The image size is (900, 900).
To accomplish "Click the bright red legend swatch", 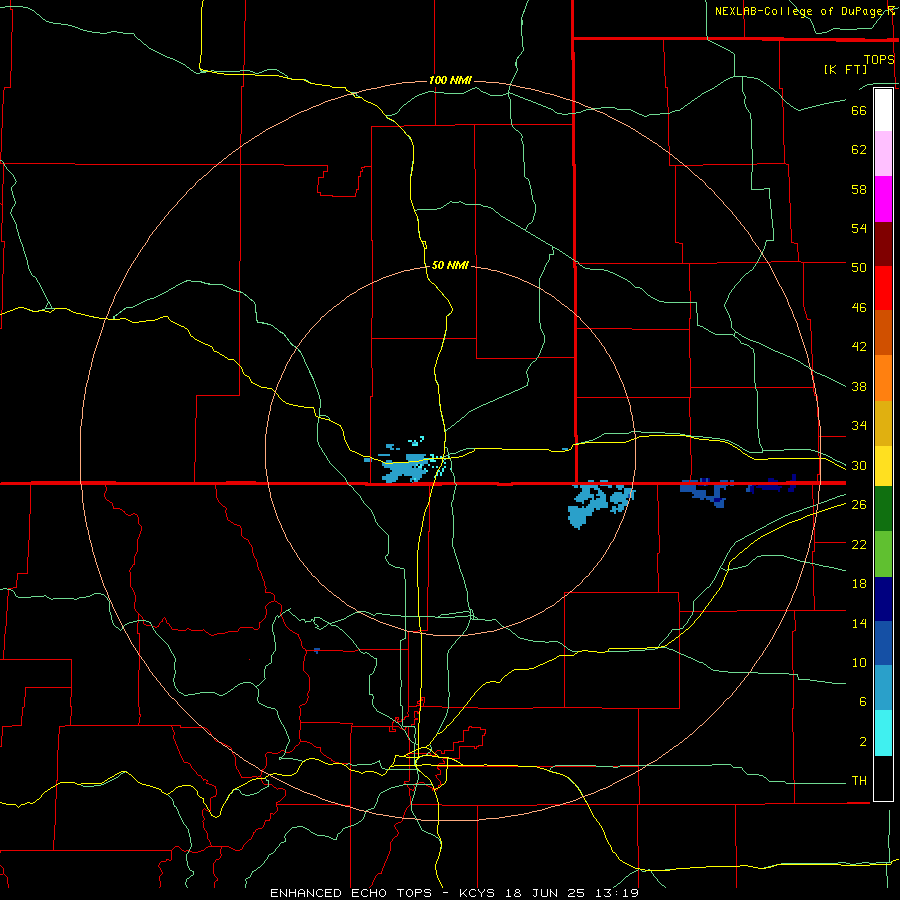I will 883,288.
